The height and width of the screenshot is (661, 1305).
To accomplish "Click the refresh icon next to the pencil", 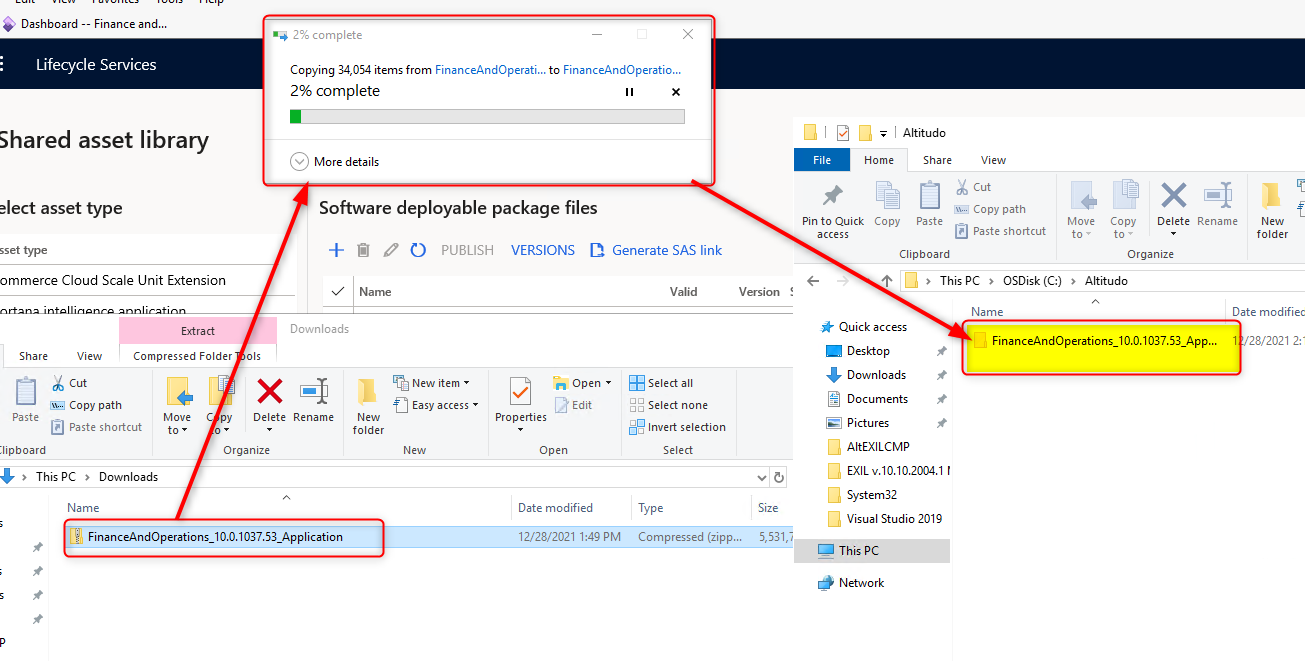I will point(417,250).
